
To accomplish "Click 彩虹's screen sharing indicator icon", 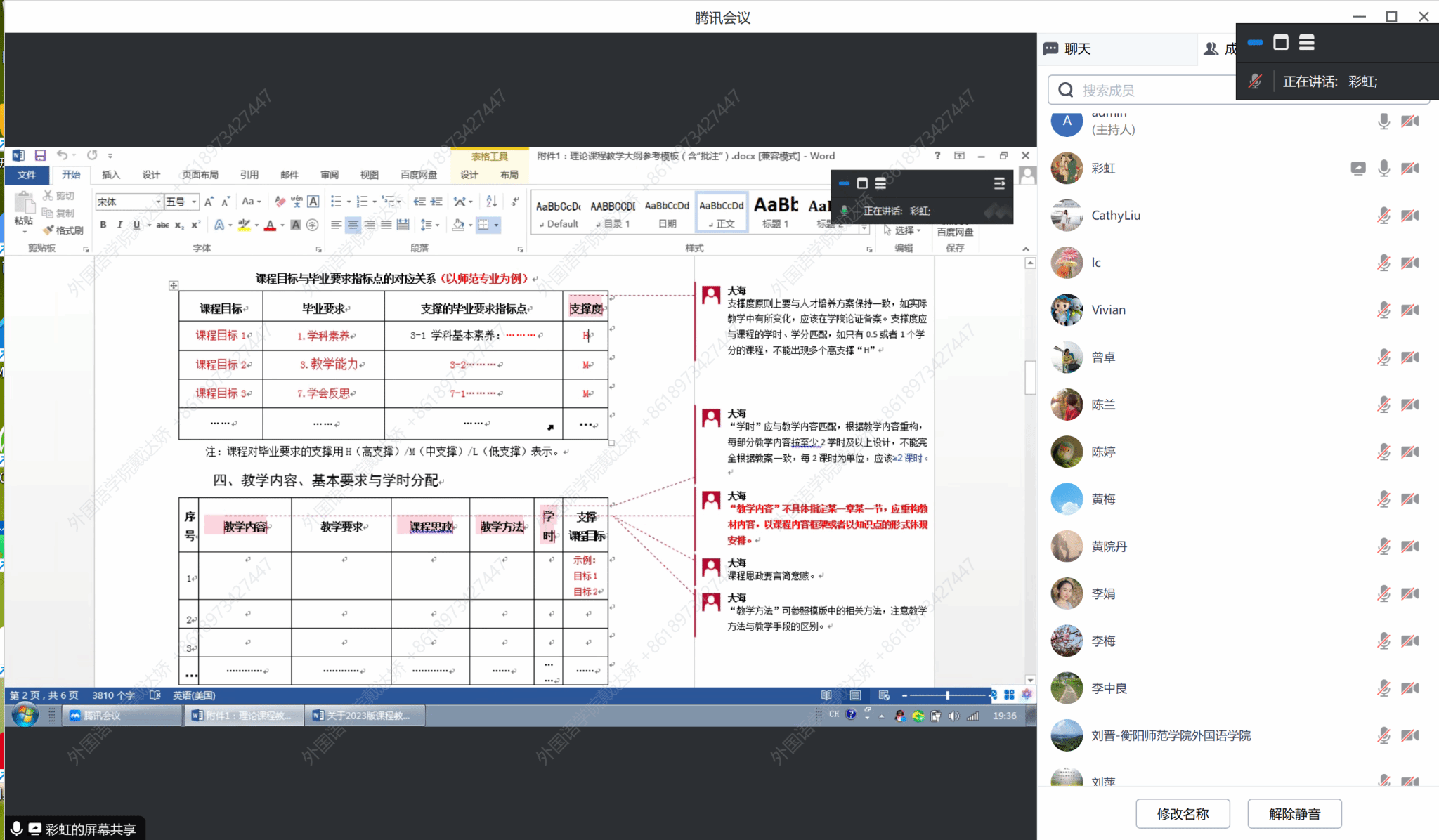I will (1357, 169).
